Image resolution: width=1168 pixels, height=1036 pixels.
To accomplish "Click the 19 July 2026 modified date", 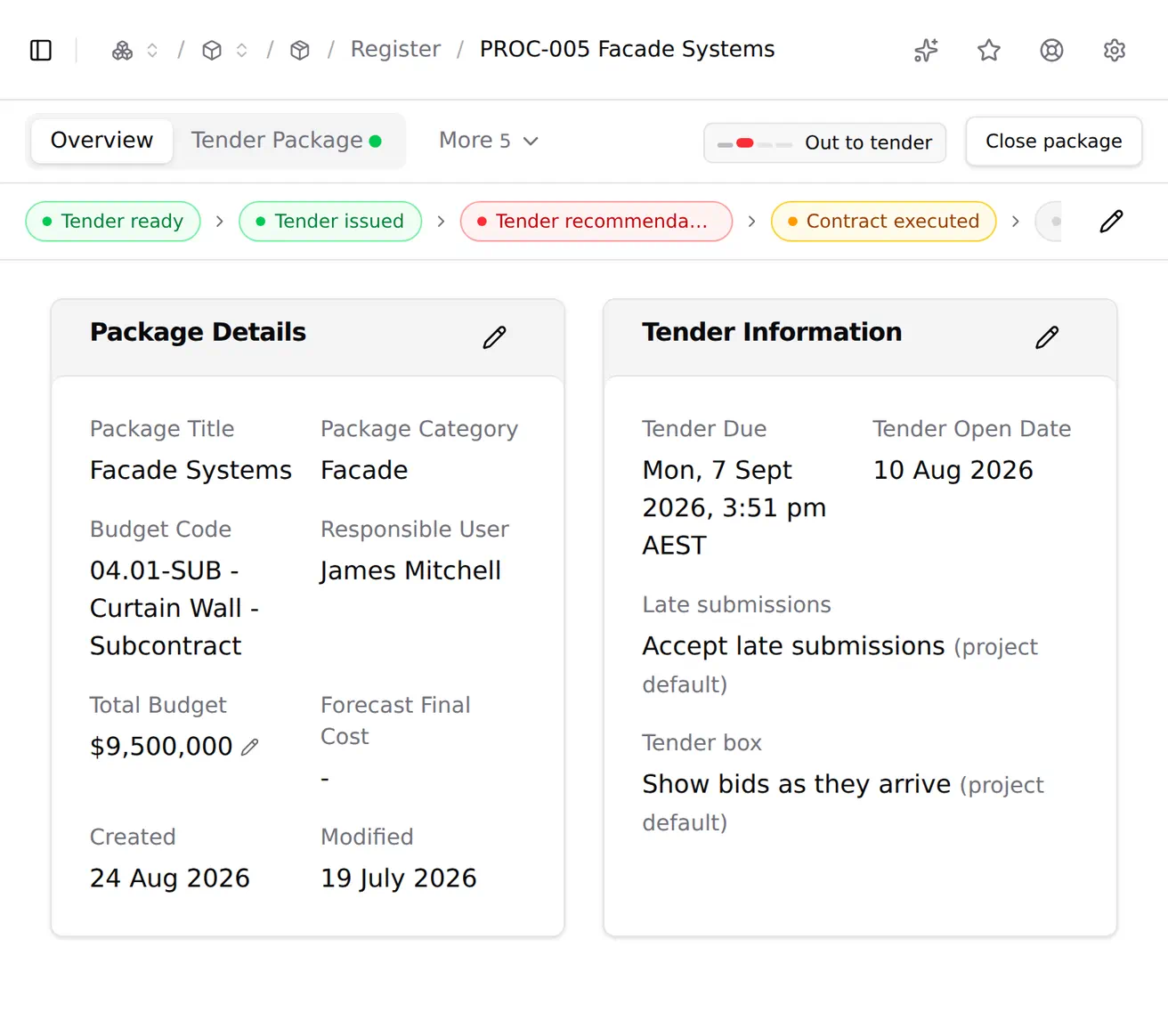I will click(x=399, y=878).
